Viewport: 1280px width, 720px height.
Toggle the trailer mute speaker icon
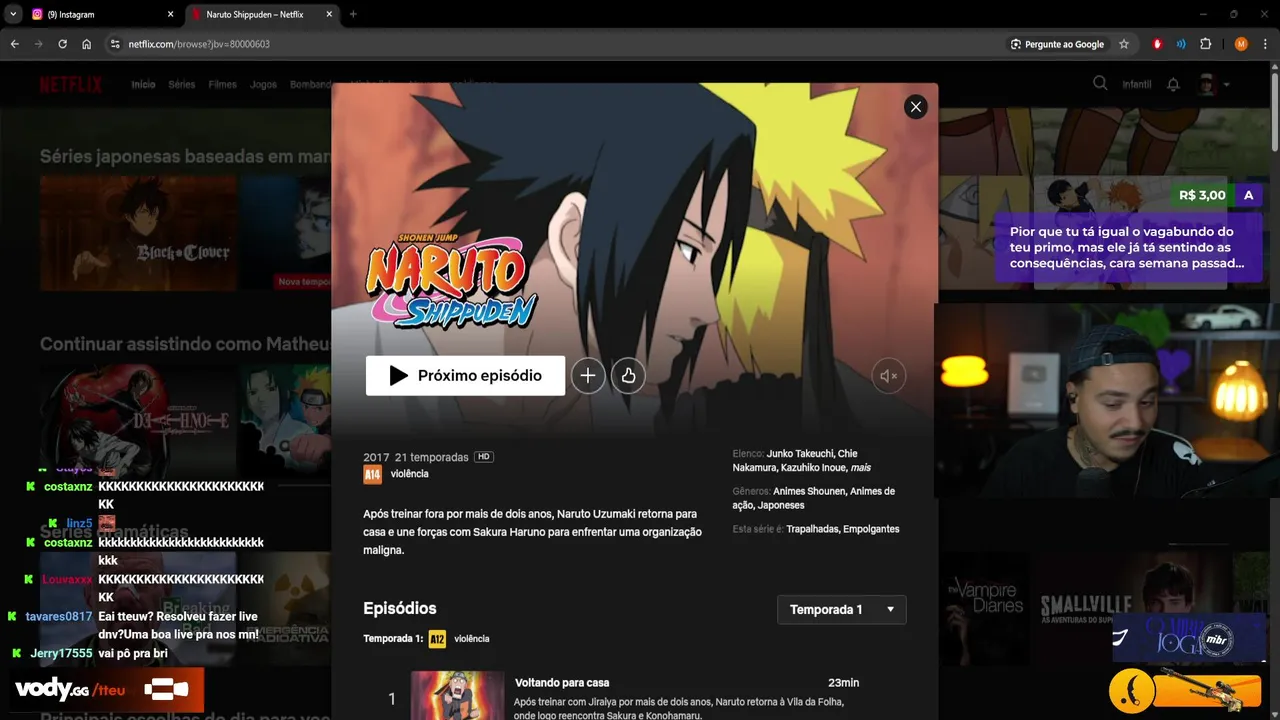[888, 376]
